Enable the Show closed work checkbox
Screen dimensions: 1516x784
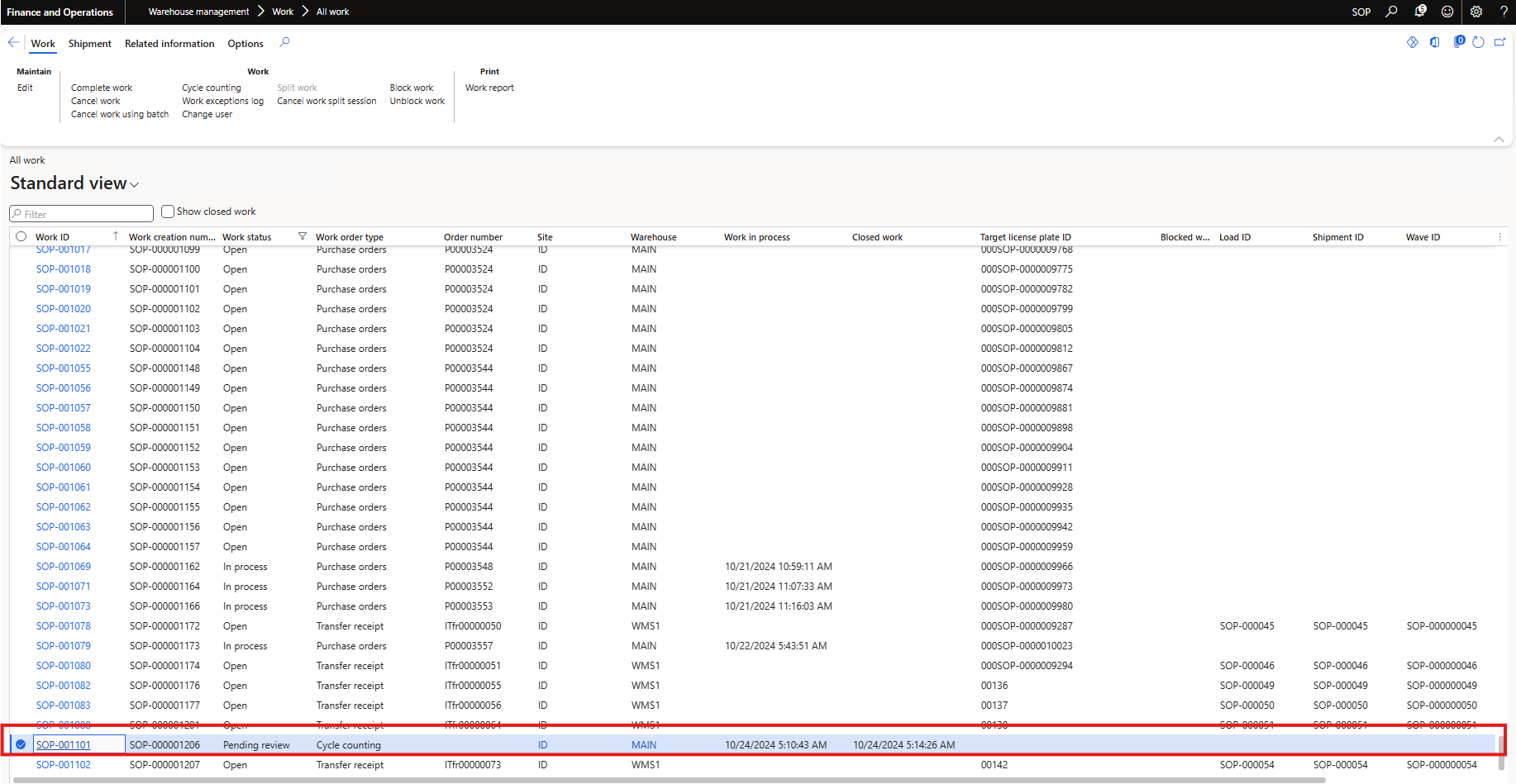tap(168, 211)
